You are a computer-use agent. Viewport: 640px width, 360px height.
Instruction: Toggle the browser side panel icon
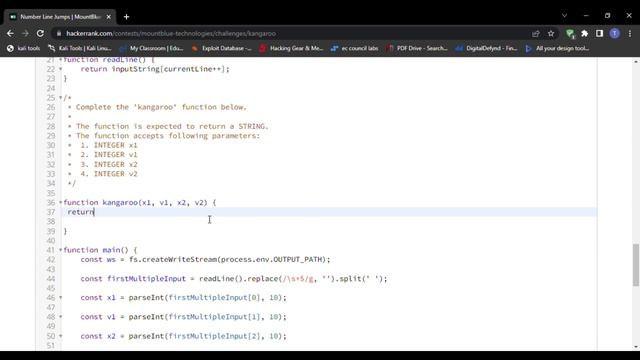(x=599, y=33)
